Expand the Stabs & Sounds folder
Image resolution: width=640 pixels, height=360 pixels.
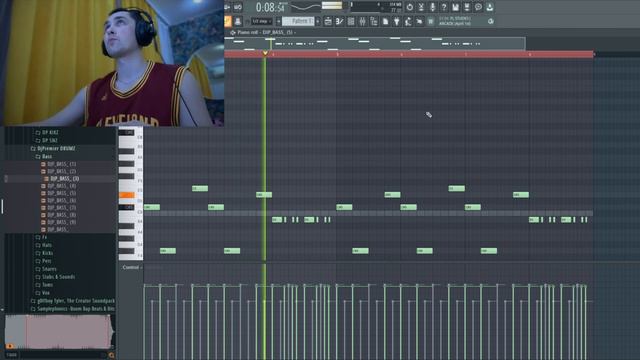pos(55,277)
